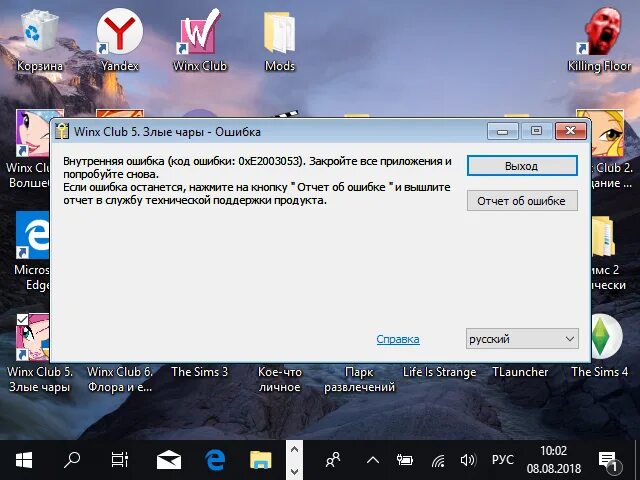This screenshot has width=640, height=480.
Task: Open Task View on the taskbar
Action: point(120,460)
